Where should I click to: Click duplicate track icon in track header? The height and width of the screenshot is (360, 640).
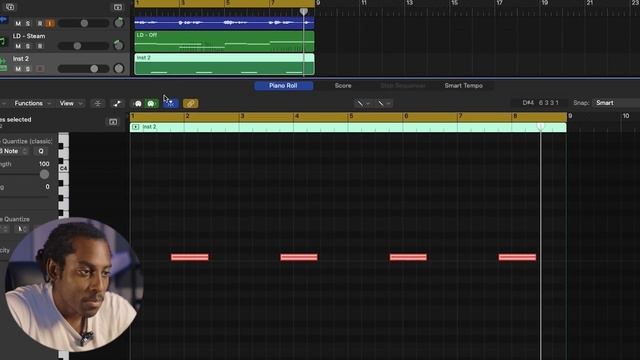tap(10, 7)
